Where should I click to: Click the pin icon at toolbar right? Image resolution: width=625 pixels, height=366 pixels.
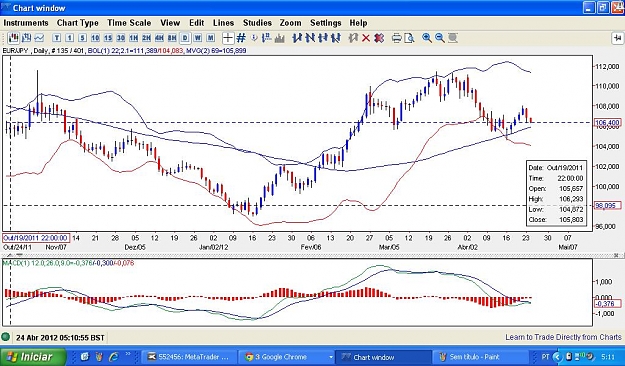pos(617,38)
